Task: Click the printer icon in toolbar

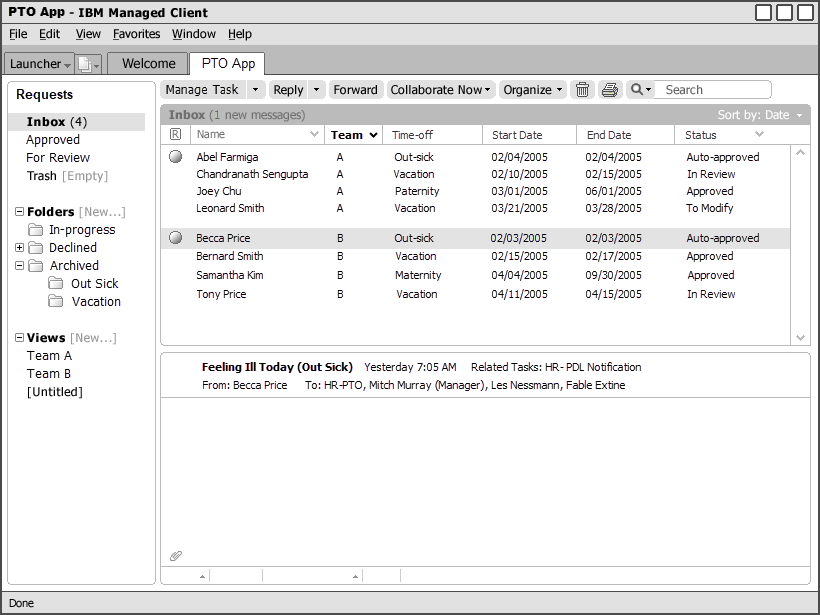Action: [610, 90]
